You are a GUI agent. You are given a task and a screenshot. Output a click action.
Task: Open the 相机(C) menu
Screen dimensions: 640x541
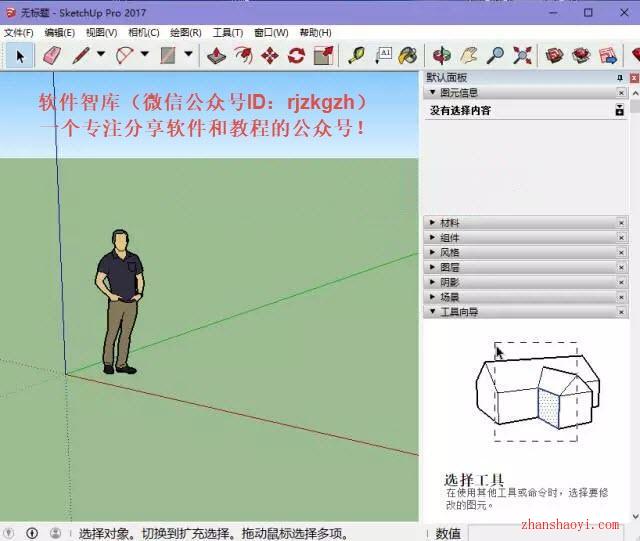click(x=144, y=33)
